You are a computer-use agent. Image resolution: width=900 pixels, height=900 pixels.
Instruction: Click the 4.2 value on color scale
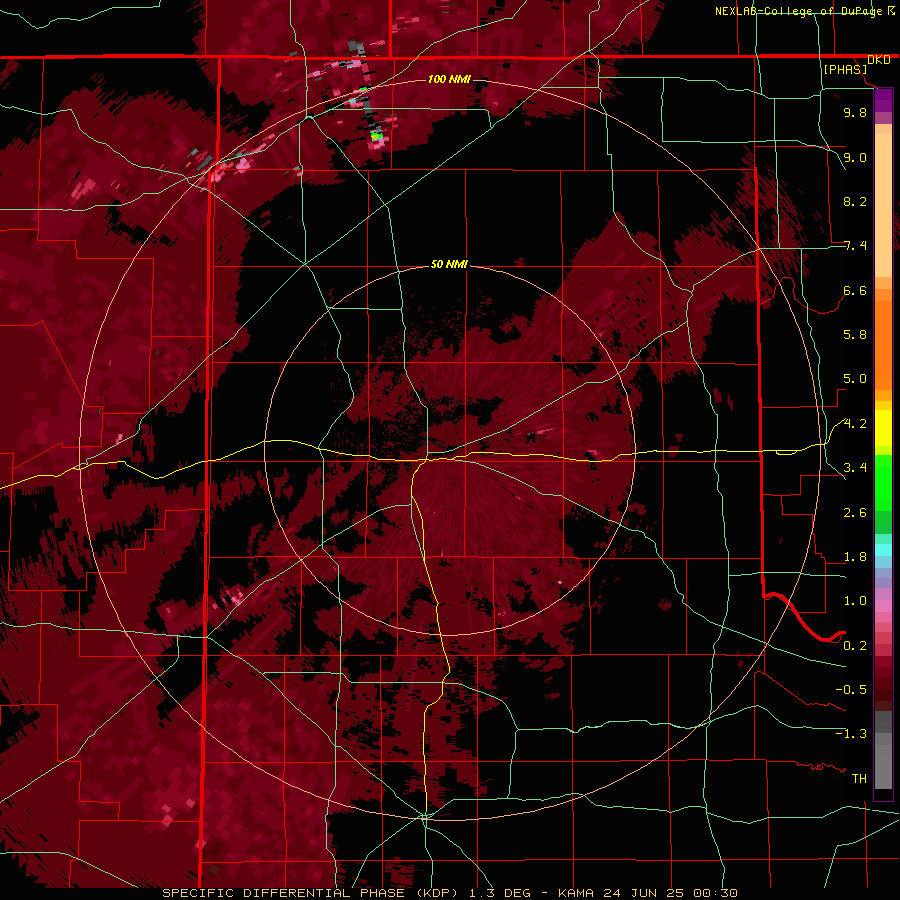click(x=855, y=424)
